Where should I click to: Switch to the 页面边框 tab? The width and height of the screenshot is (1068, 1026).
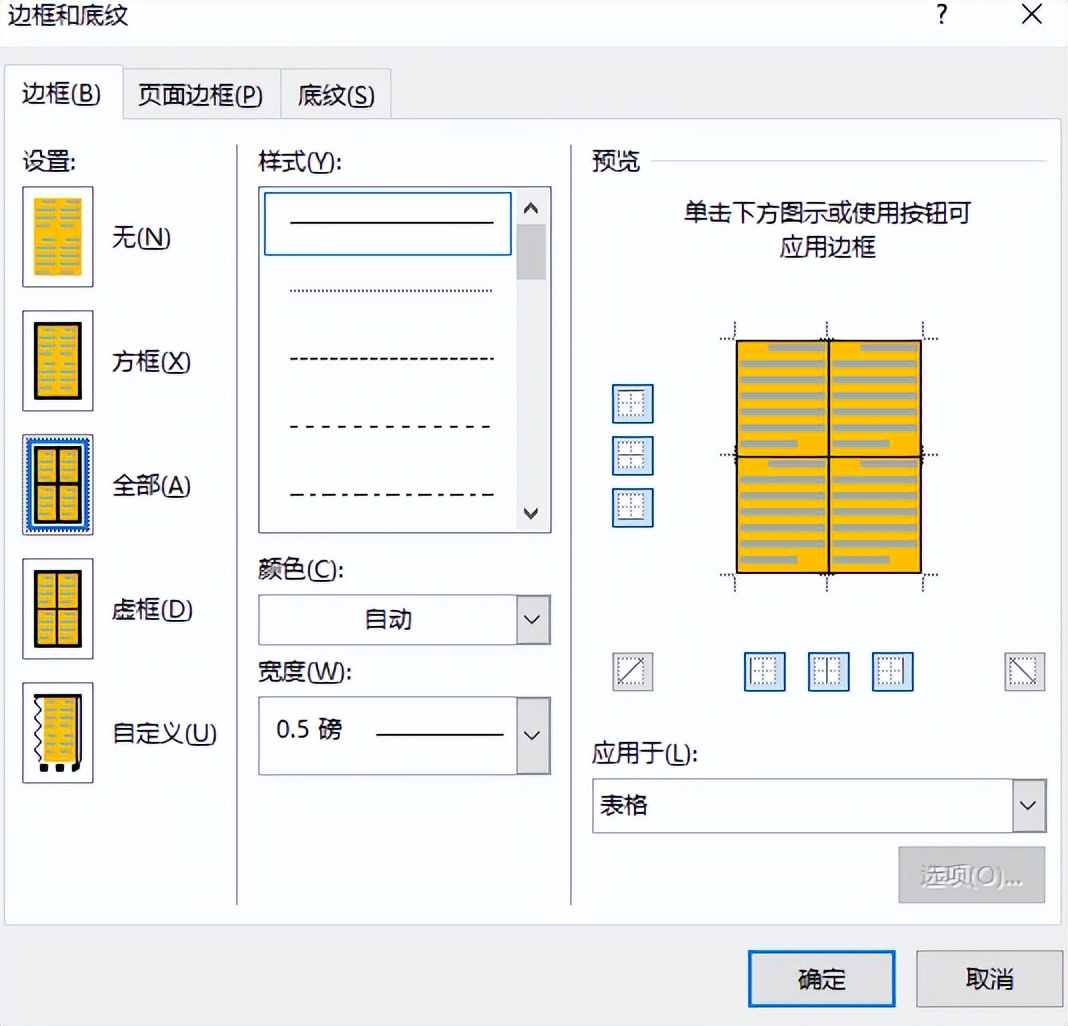click(200, 93)
